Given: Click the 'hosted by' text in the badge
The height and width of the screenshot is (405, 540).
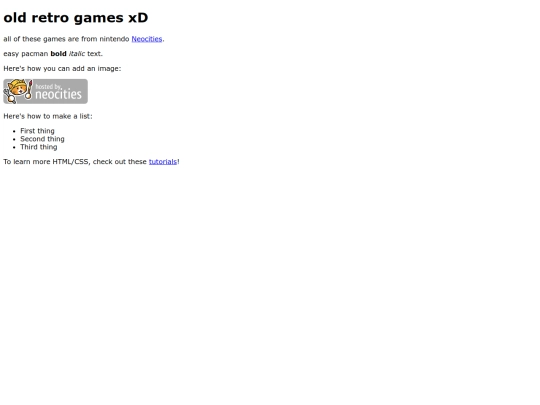Looking at the screenshot, I should coord(48,86).
